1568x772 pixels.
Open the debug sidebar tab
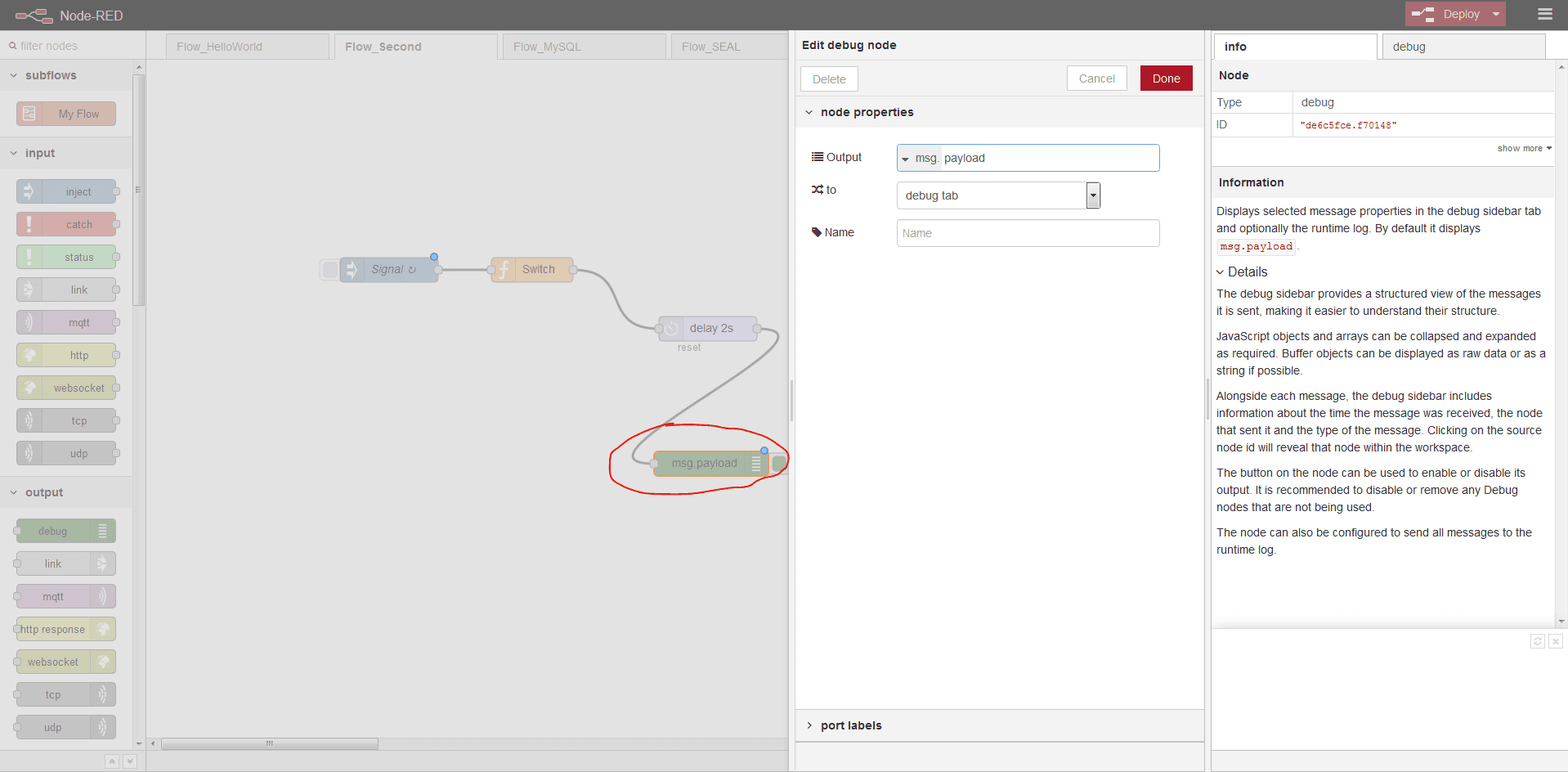pos(1462,47)
